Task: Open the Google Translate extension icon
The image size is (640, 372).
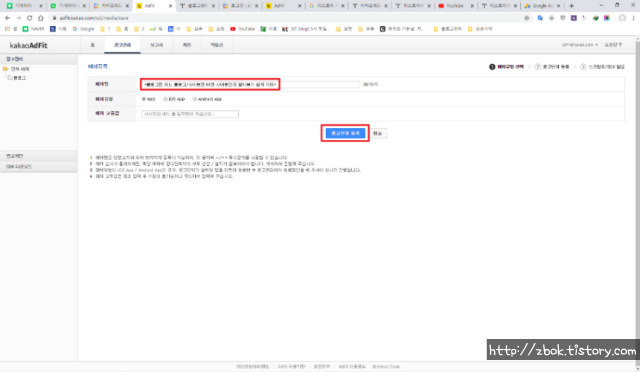Action: 540,18
